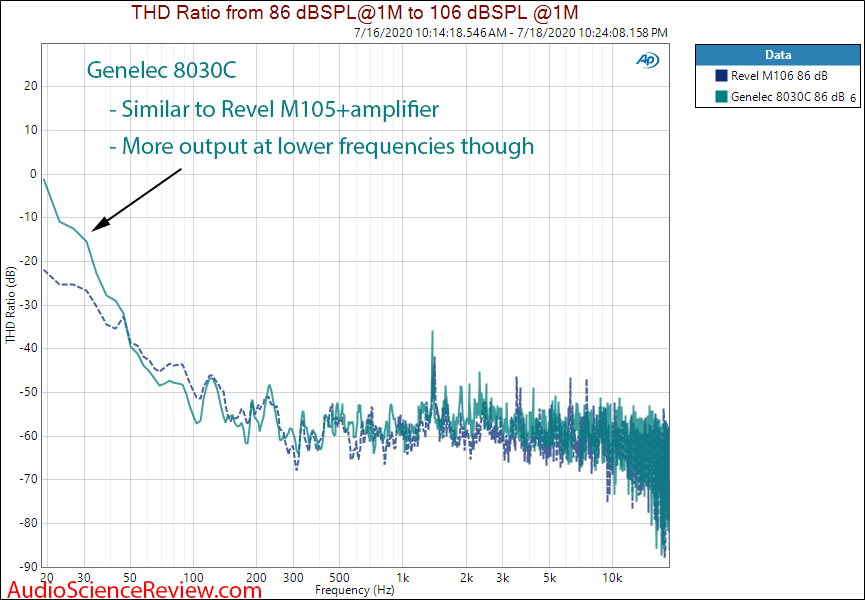
Task: Select the Genelec 8030C teal legend swatch
Action: tap(720, 97)
